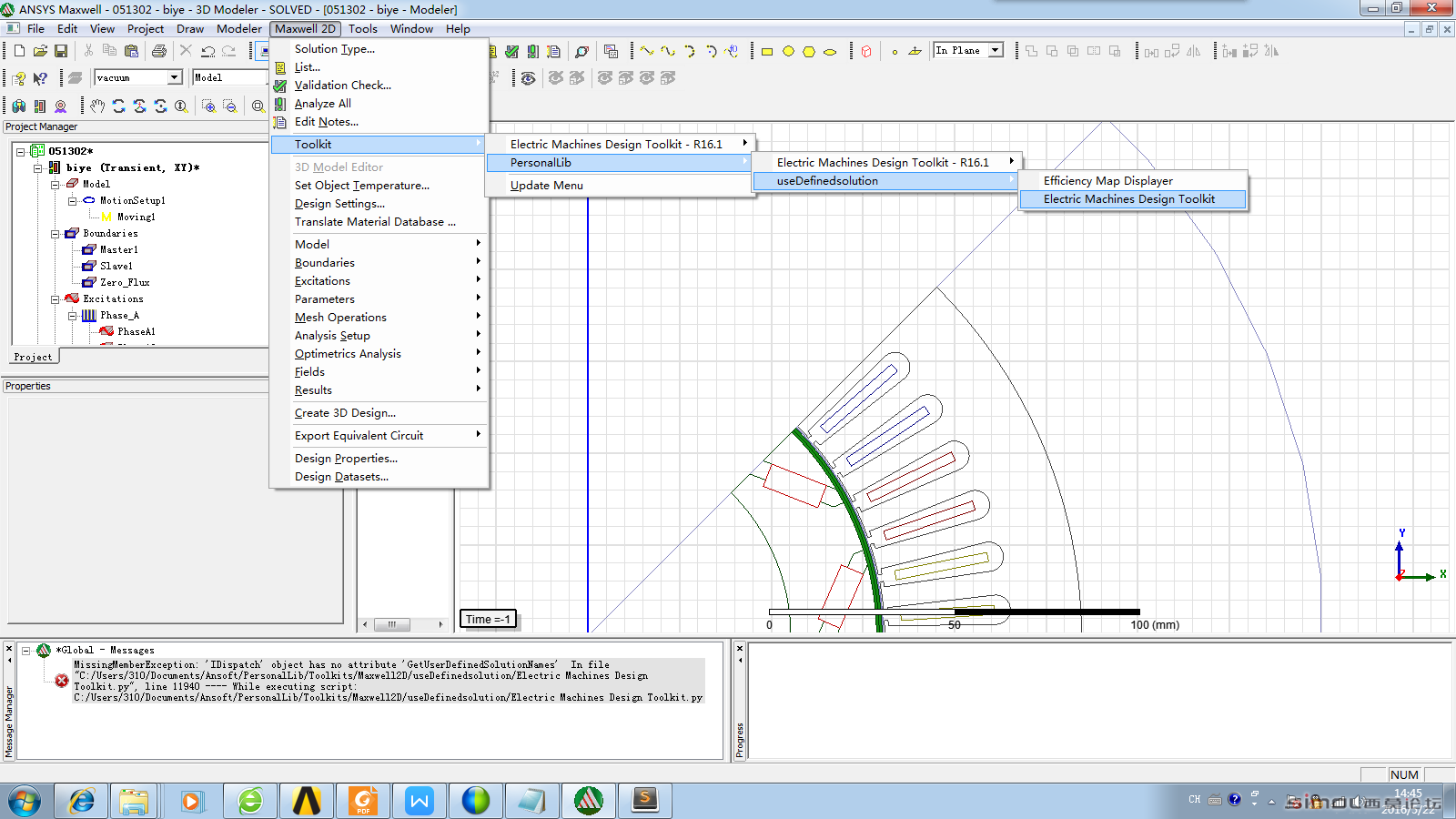
Task: Select the Draw Arc tool
Action: click(689, 52)
